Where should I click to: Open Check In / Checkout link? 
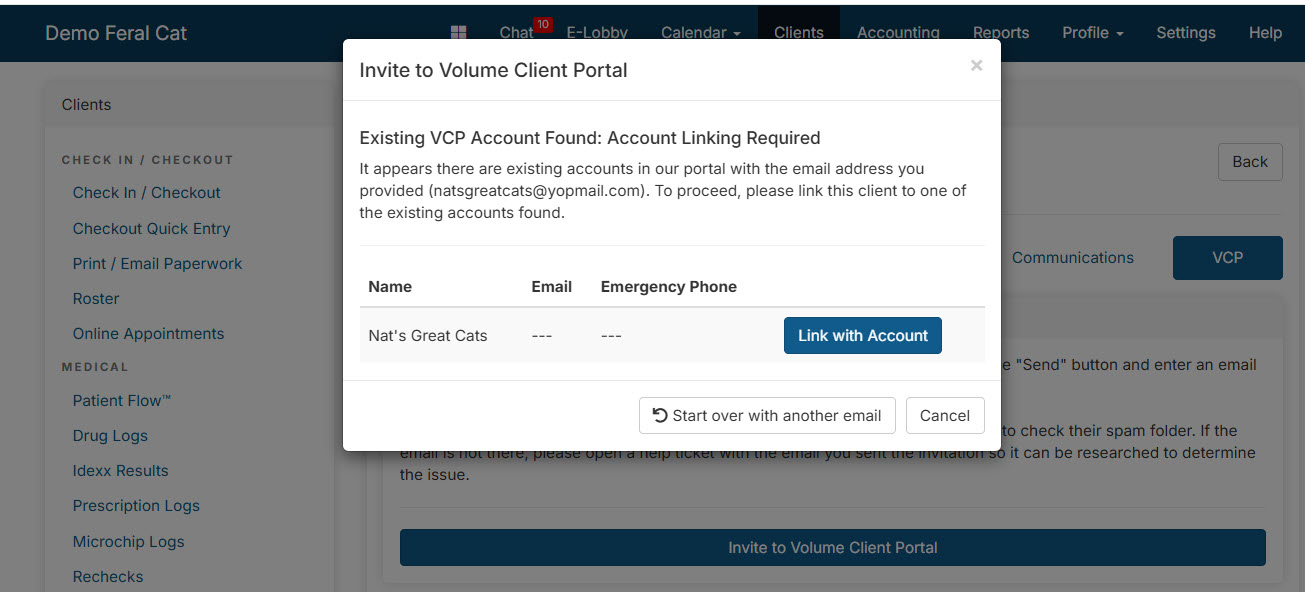point(147,193)
